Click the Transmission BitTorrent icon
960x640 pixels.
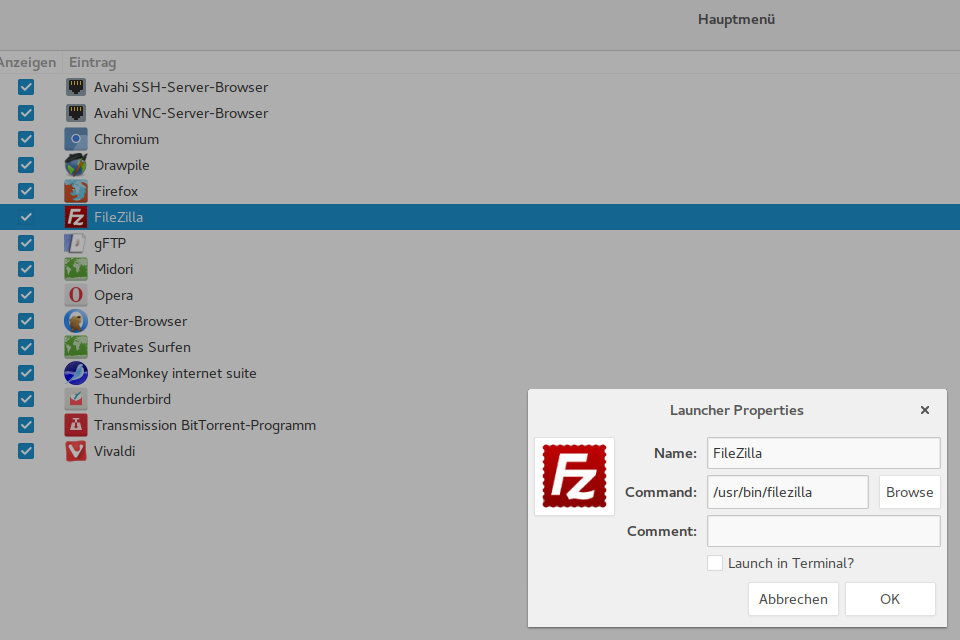coord(76,425)
